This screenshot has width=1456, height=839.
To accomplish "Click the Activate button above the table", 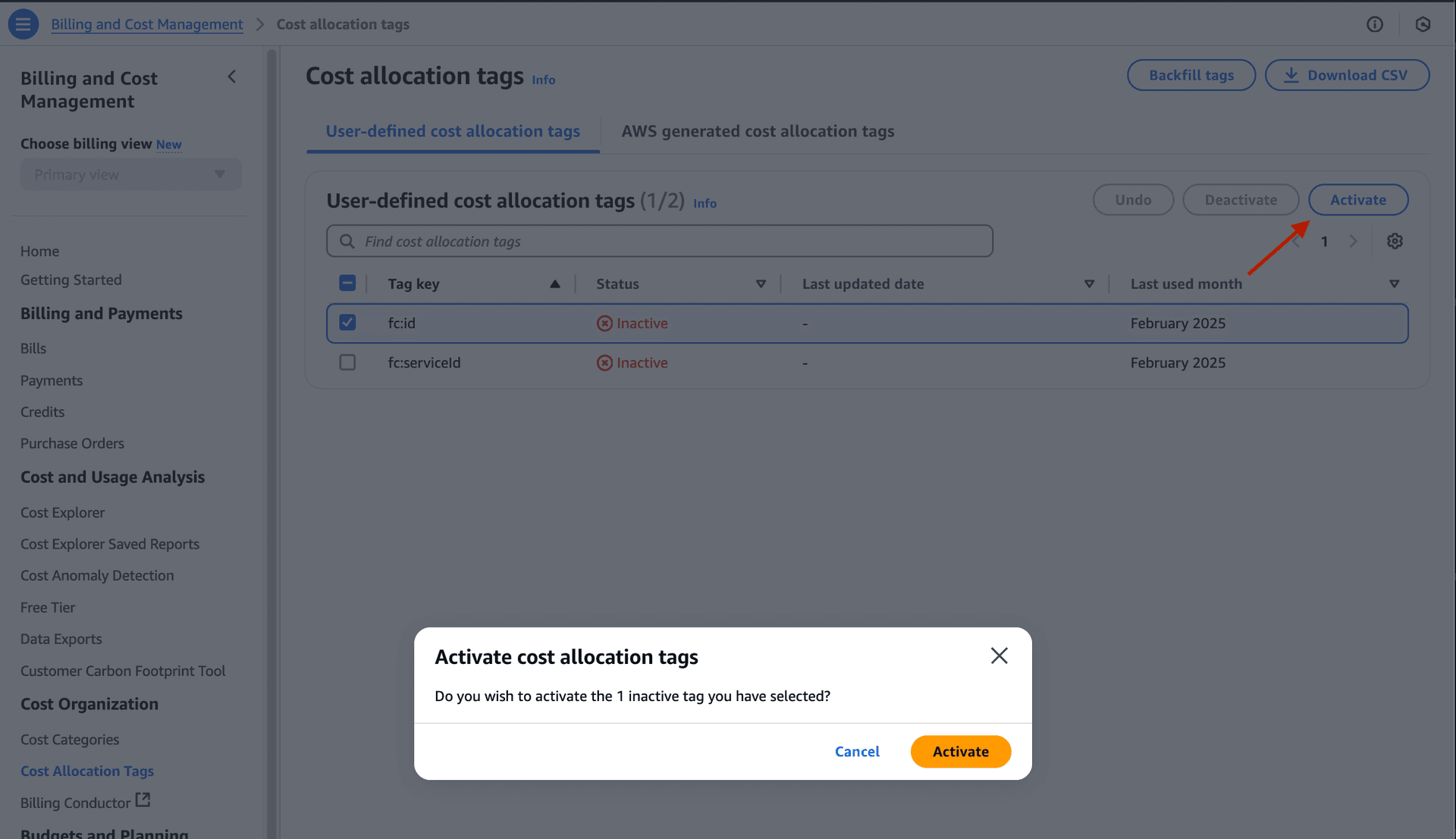I will click(1357, 199).
